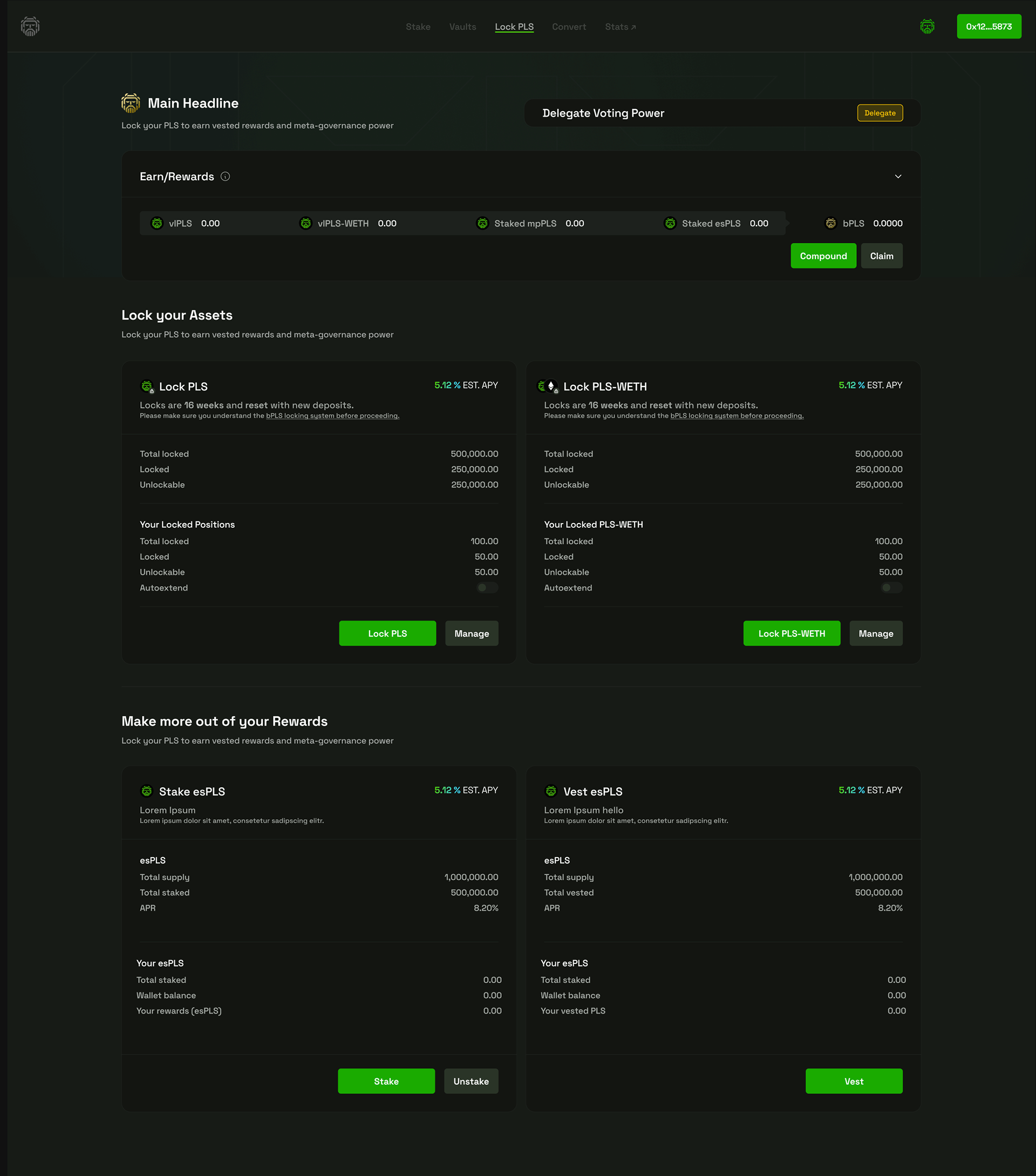Click the Delegate Voting Power title

point(603,113)
